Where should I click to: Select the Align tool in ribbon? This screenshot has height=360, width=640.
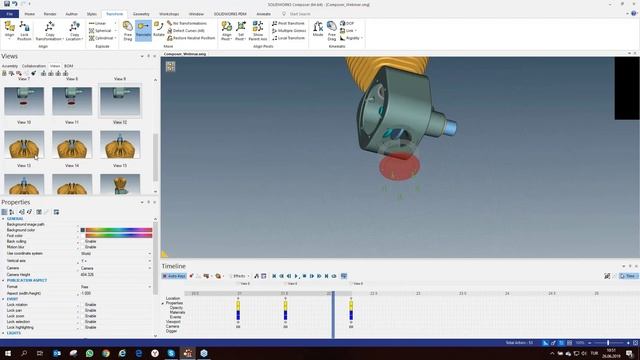9,31
